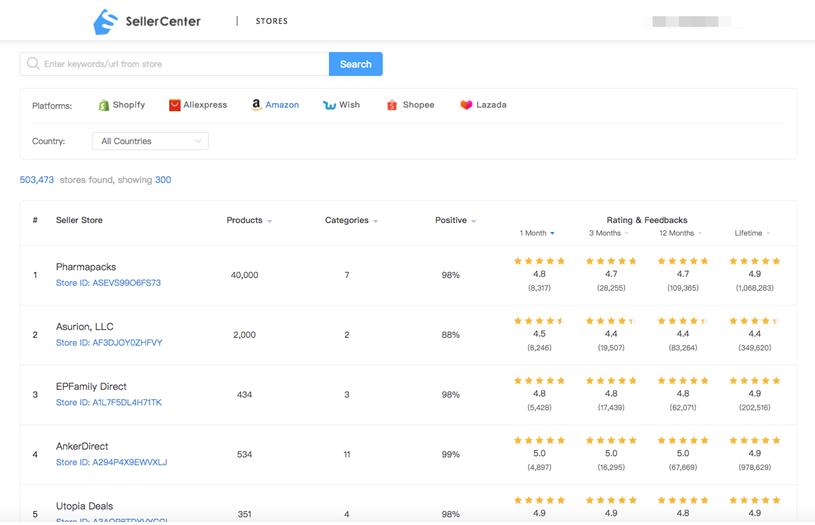
Task: Click Pharmapacks products value 40,000
Action: (x=244, y=275)
